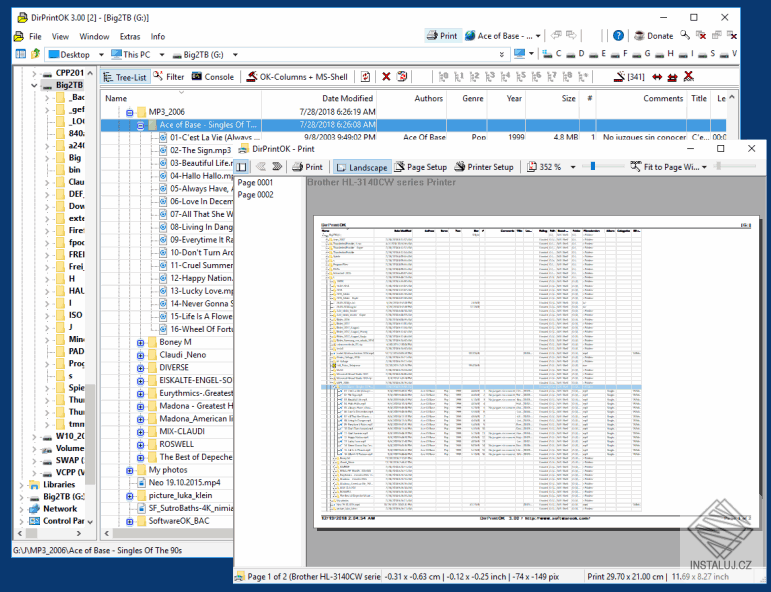The width and height of the screenshot is (771, 592).
Task: Toggle the page list sidebar in the print window
Action: pyautogui.click(x=243, y=167)
